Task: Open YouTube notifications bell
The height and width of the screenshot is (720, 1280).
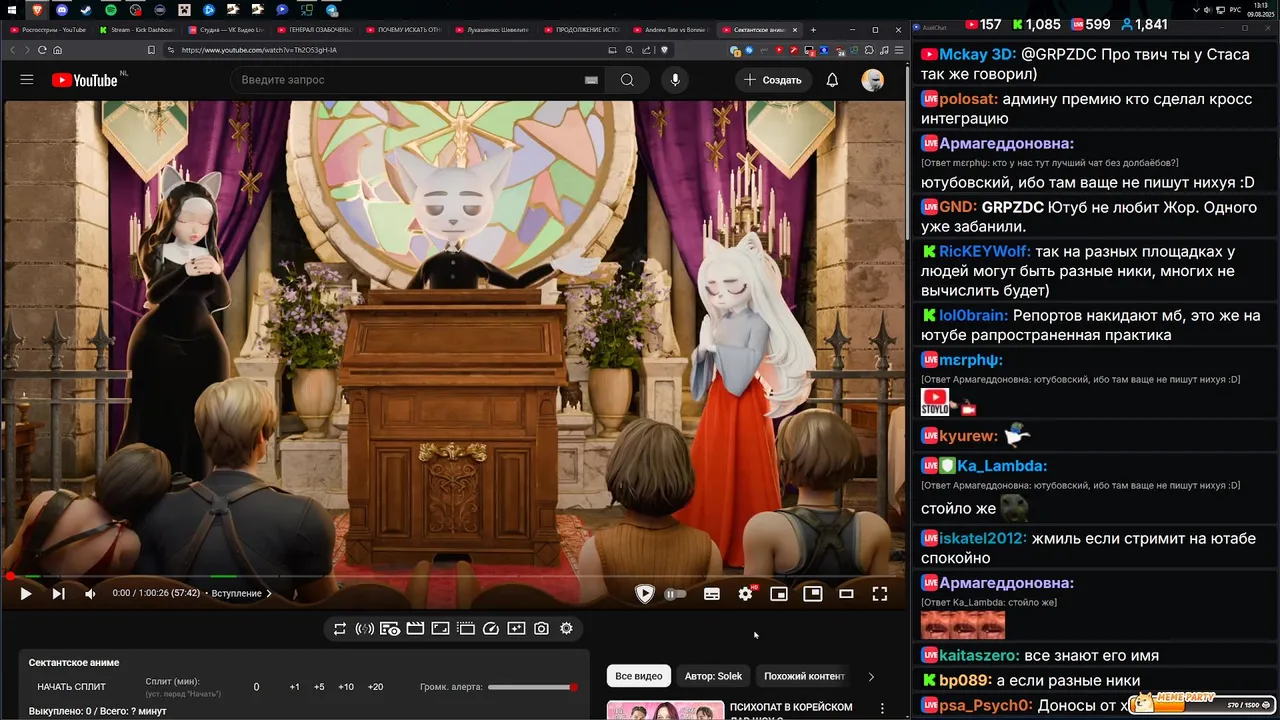Action: coord(832,80)
